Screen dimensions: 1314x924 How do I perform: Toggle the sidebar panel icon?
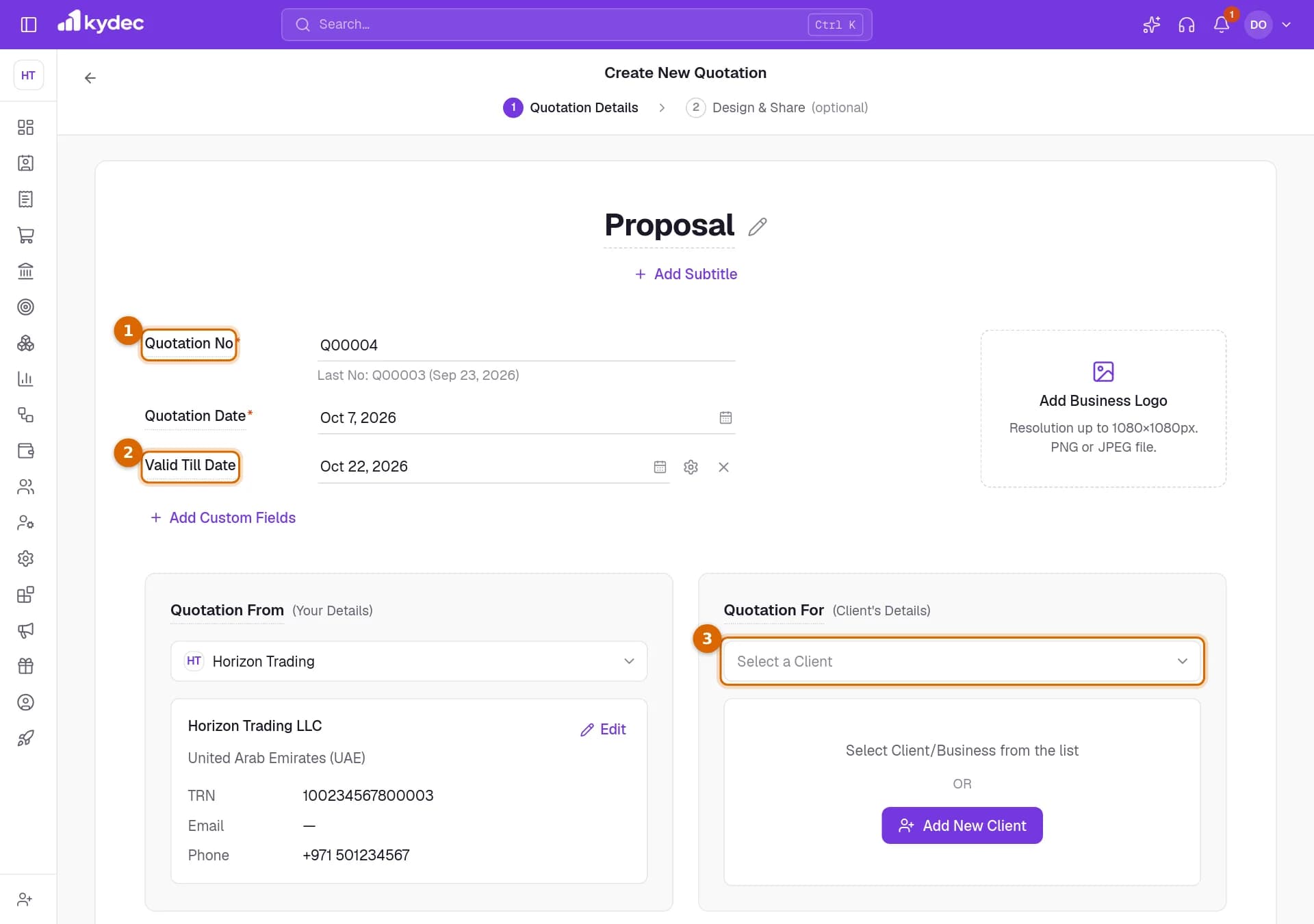pyautogui.click(x=28, y=25)
